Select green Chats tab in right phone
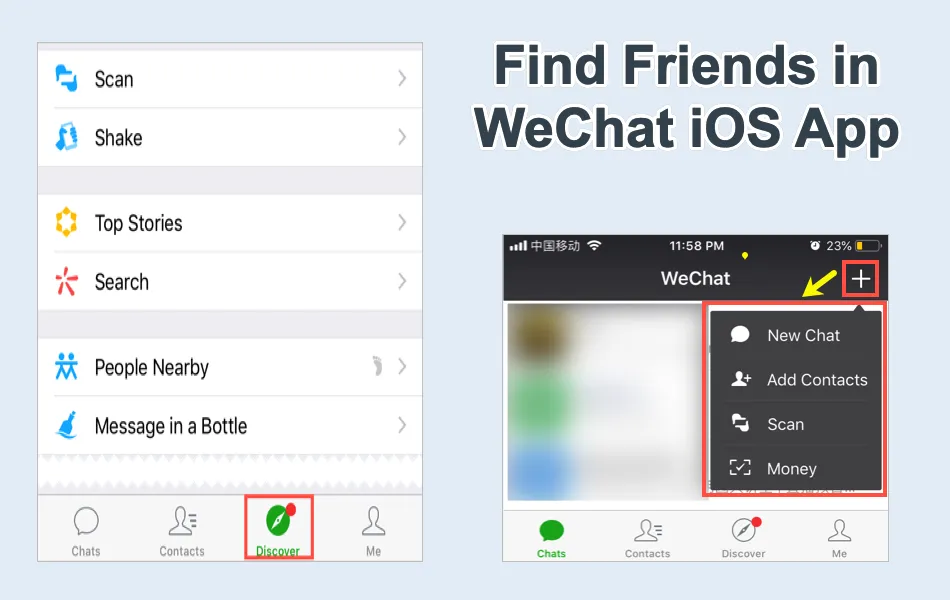950x600 pixels. (551, 538)
